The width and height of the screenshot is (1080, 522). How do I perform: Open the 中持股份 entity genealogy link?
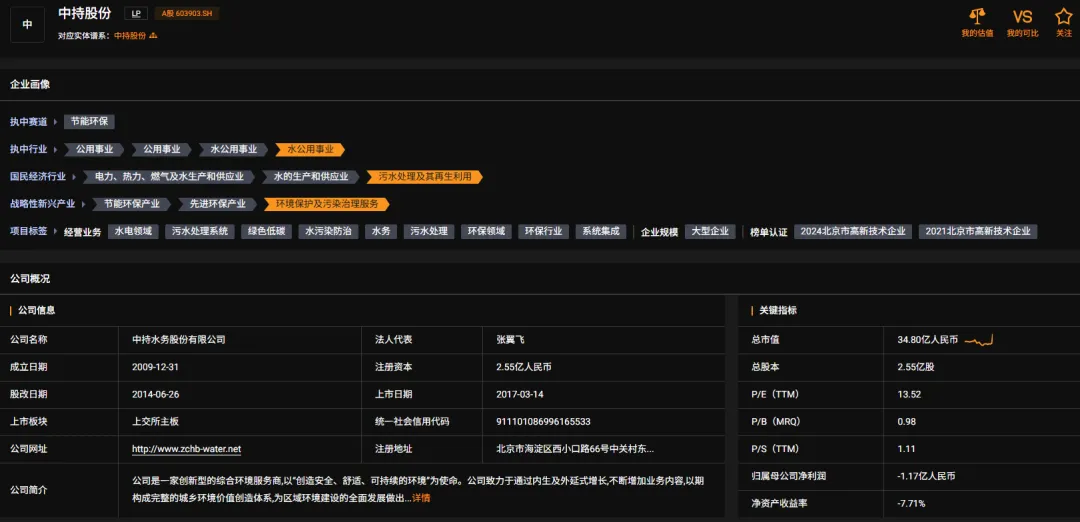(x=130, y=35)
